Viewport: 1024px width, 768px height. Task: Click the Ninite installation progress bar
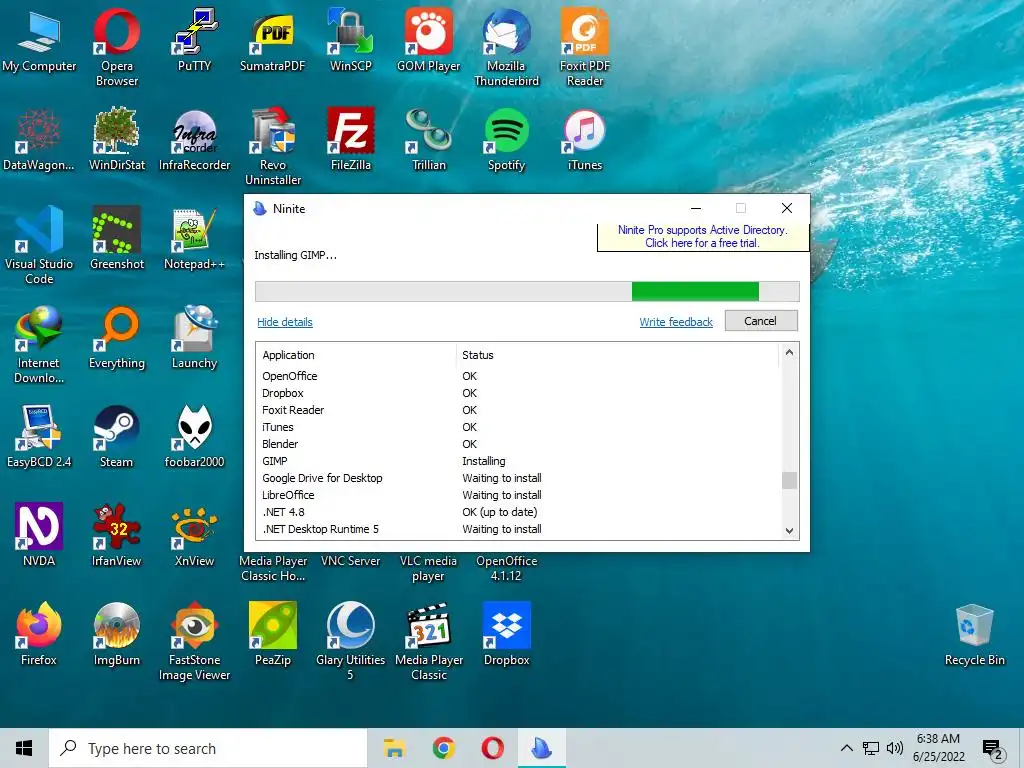(527, 291)
